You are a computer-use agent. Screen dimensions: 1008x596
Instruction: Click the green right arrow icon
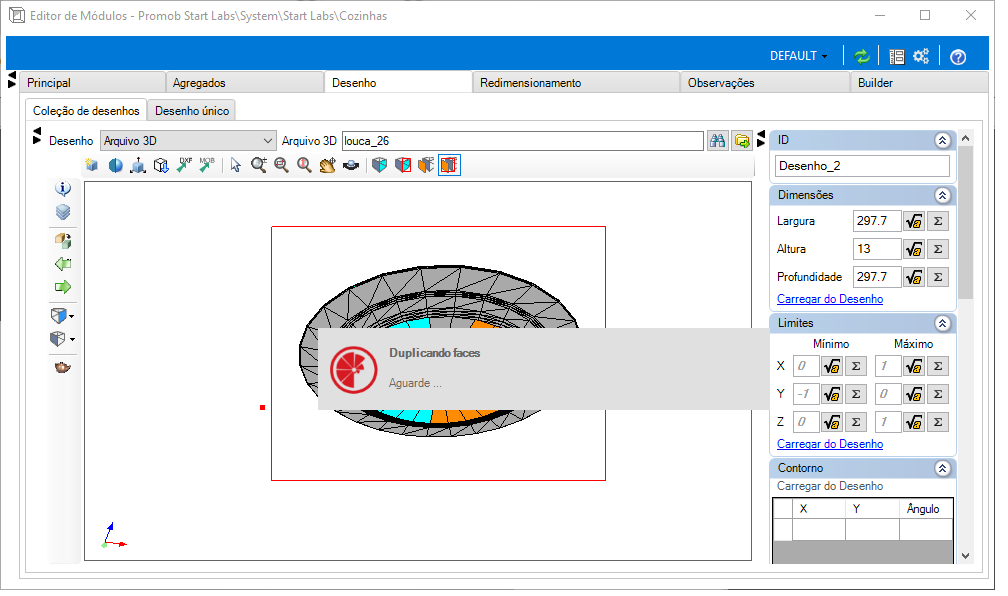click(x=63, y=287)
